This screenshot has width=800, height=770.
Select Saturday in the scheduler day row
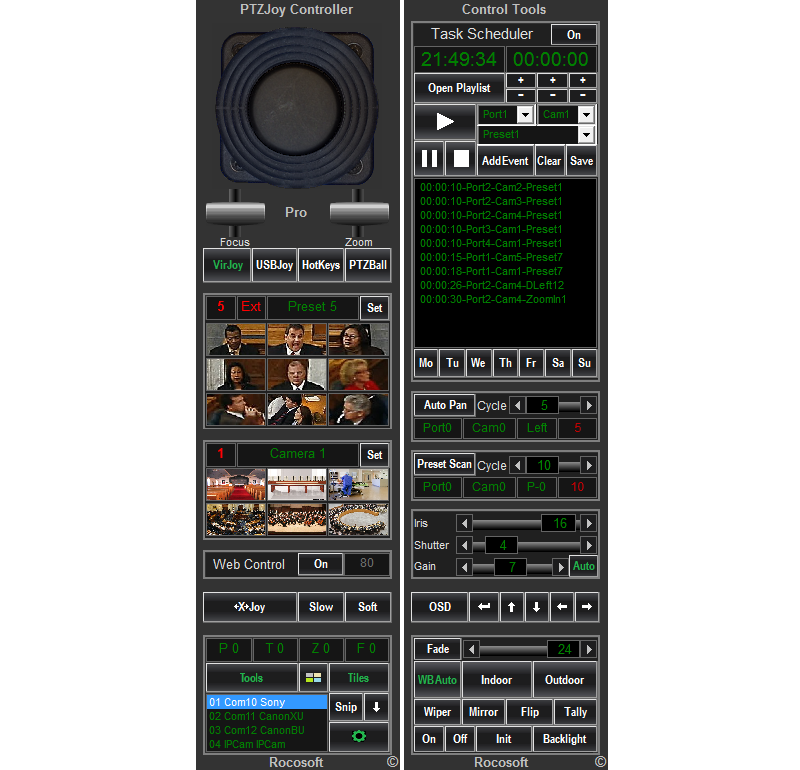(558, 362)
